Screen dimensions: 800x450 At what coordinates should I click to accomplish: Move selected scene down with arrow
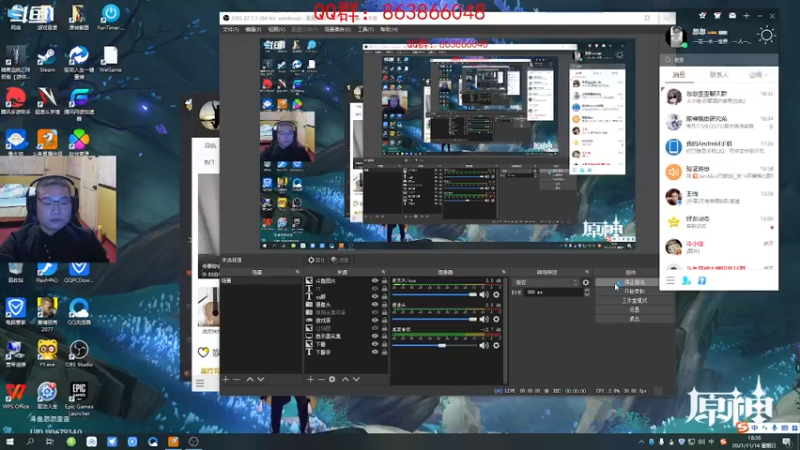pyautogui.click(x=261, y=379)
